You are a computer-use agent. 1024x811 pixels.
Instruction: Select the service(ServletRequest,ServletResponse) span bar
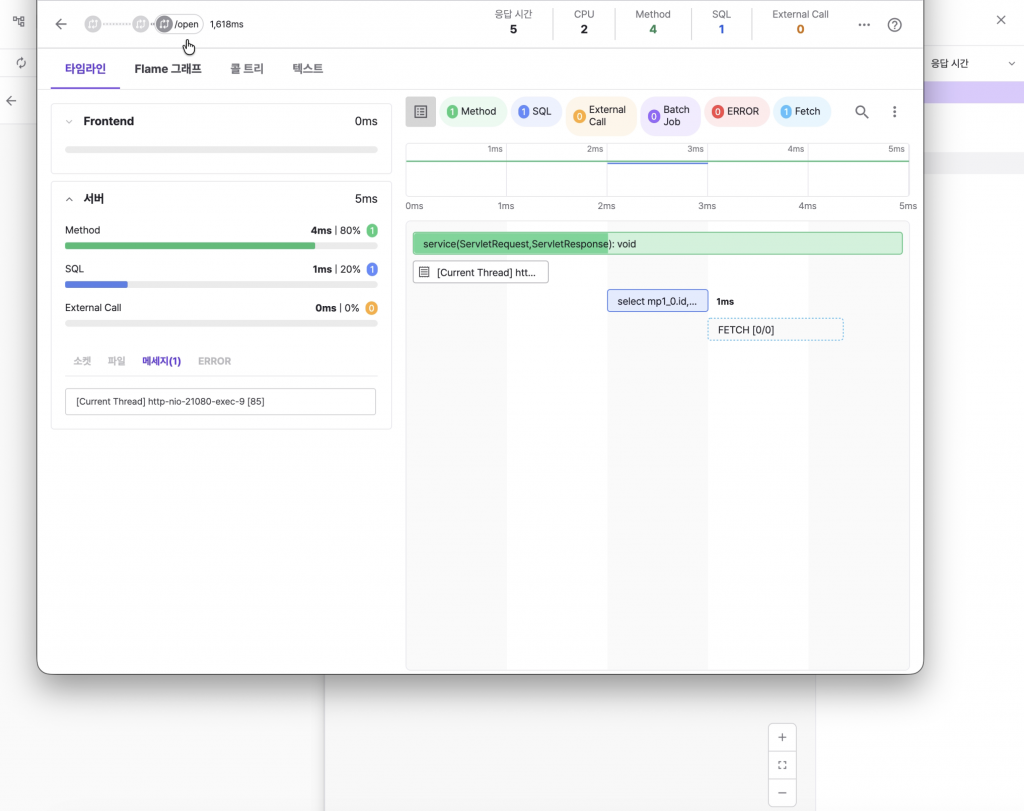pyautogui.click(x=657, y=244)
